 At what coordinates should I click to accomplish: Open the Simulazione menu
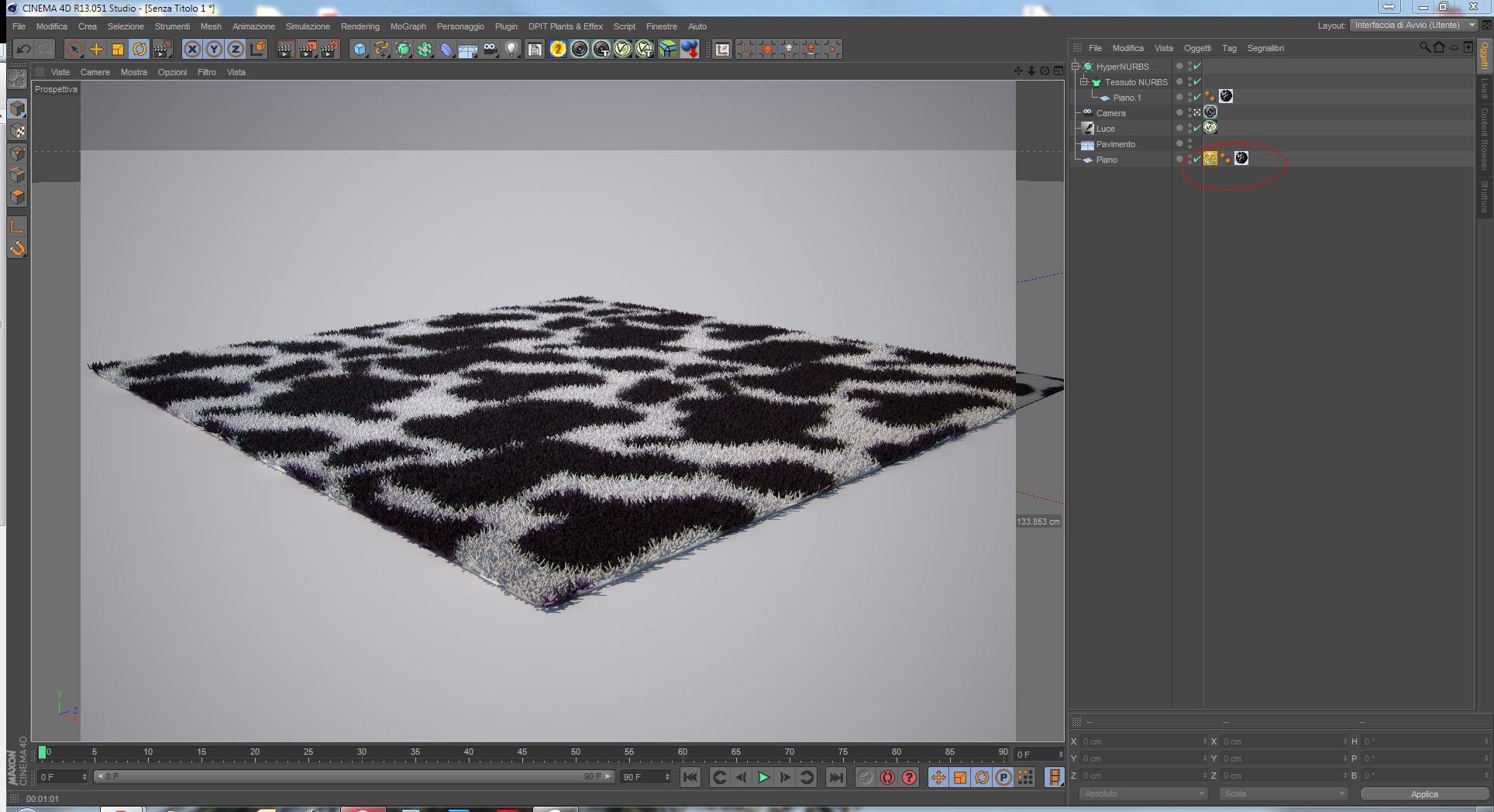click(x=308, y=26)
